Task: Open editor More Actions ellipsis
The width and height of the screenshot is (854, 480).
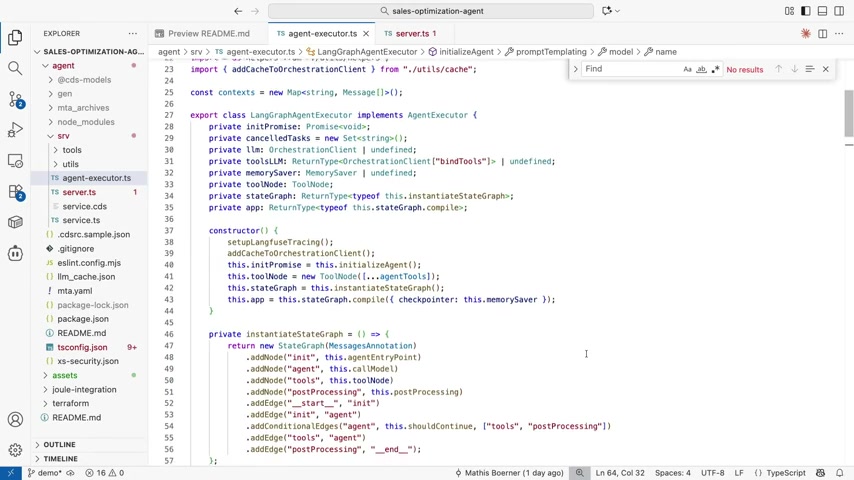Action: (839, 33)
